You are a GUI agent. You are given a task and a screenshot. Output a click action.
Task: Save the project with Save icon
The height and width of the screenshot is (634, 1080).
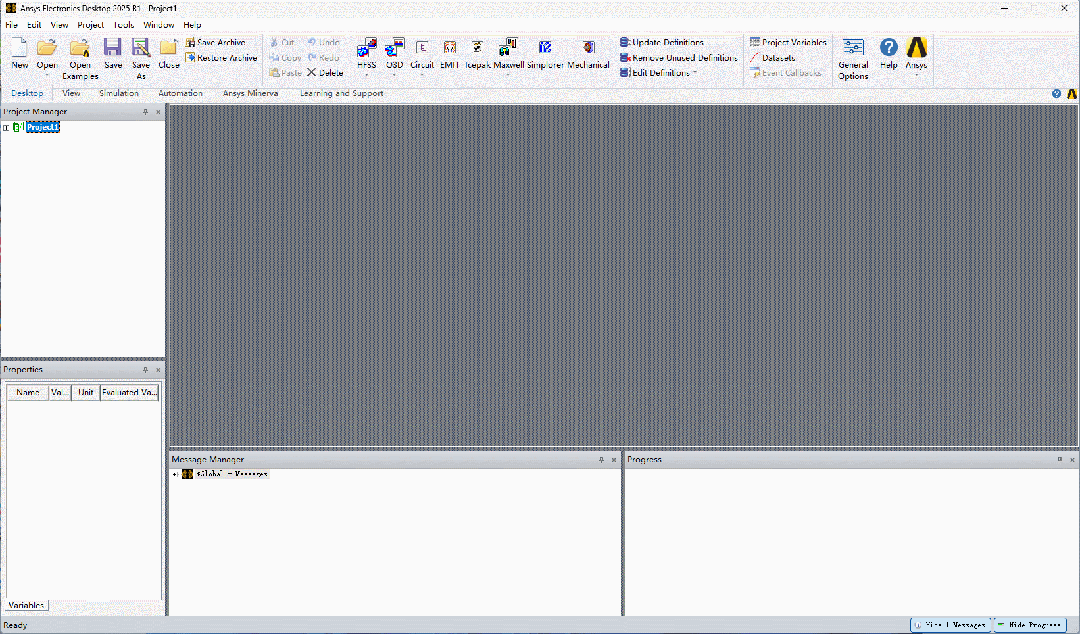click(113, 47)
